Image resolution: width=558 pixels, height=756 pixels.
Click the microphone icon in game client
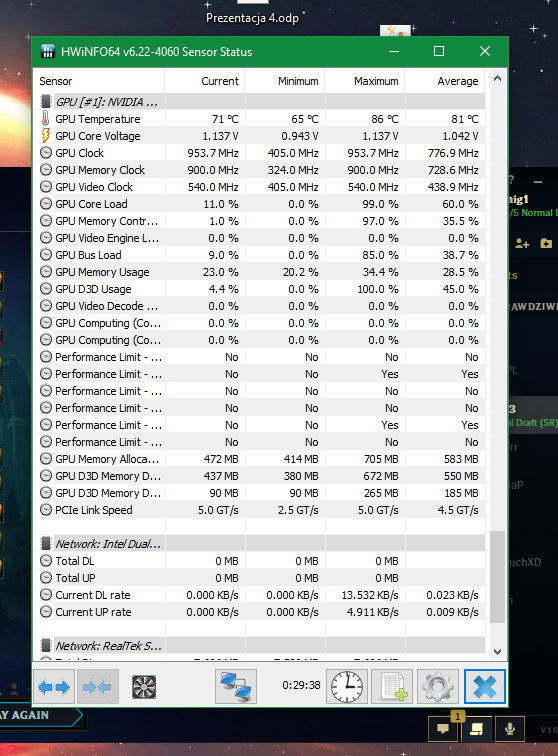(509, 728)
